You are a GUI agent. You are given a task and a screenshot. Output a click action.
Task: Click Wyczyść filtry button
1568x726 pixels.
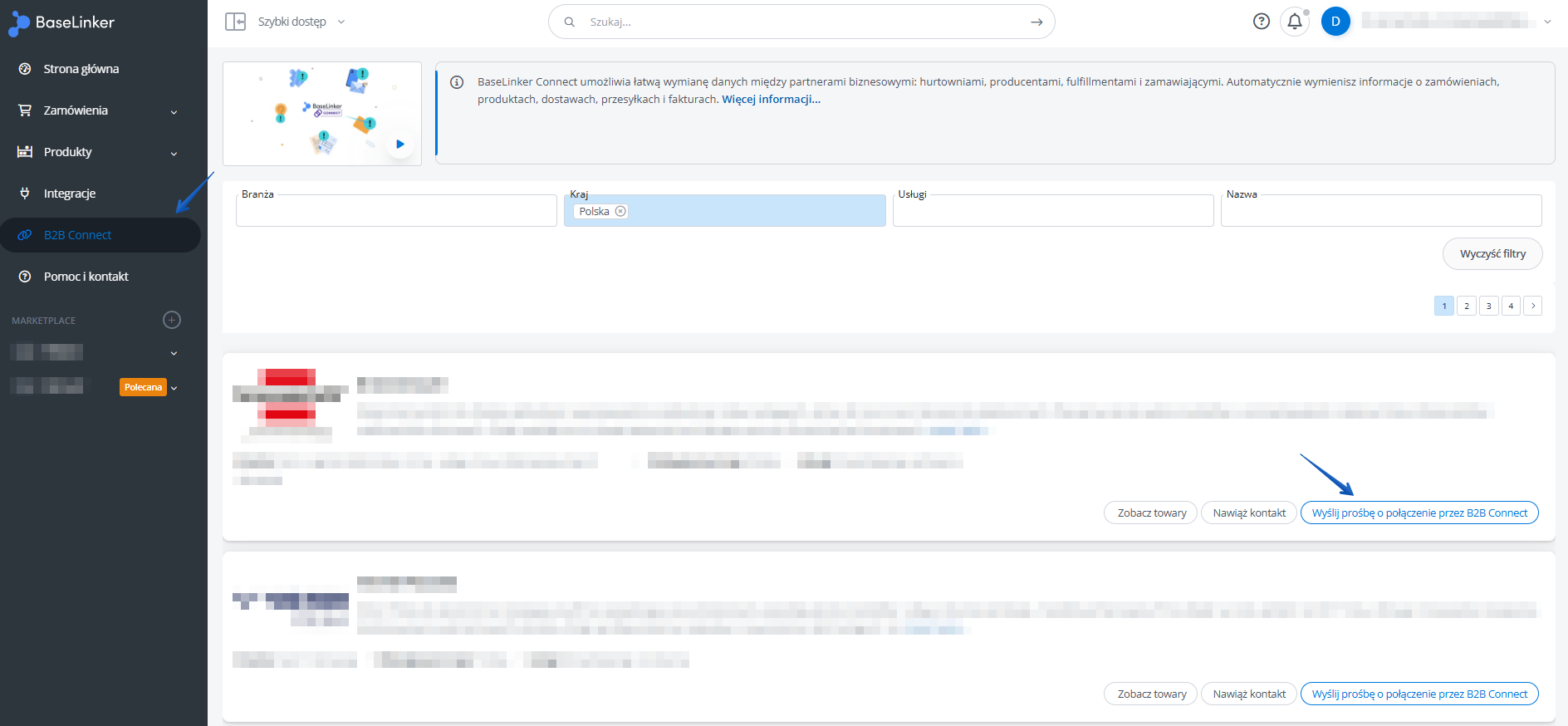(1492, 253)
